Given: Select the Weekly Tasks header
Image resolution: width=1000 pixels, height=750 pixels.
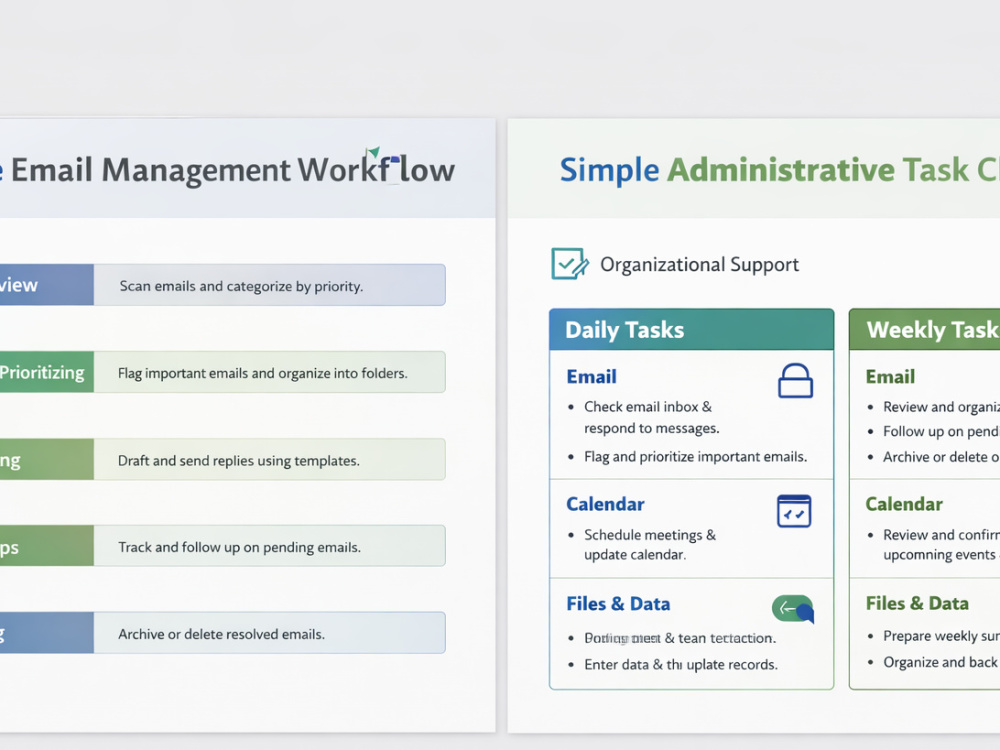Looking at the screenshot, I should pos(925,330).
